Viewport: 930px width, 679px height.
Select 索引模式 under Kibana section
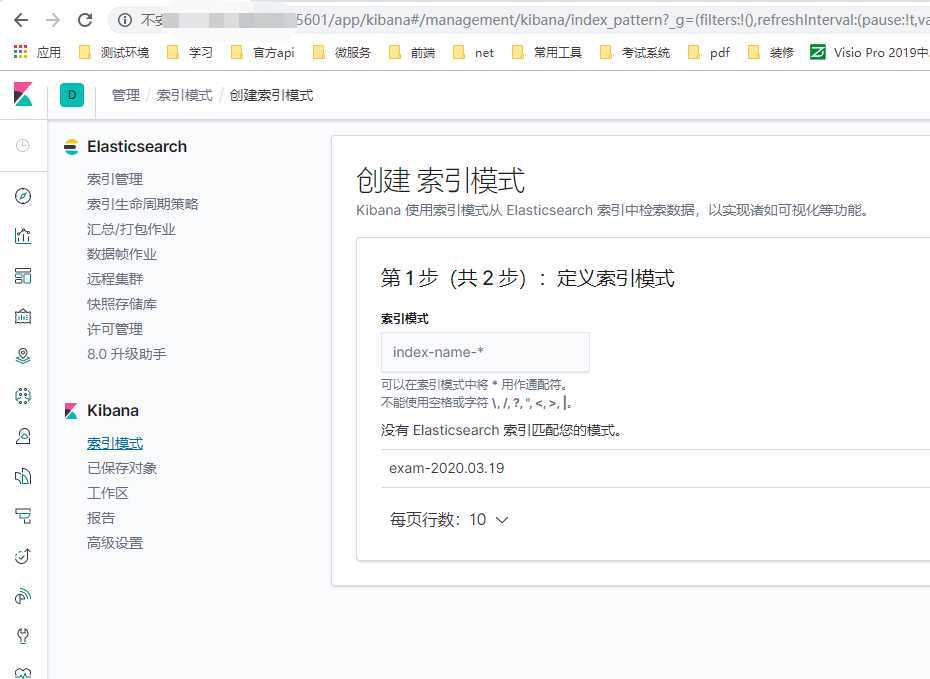pyautogui.click(x=115, y=443)
